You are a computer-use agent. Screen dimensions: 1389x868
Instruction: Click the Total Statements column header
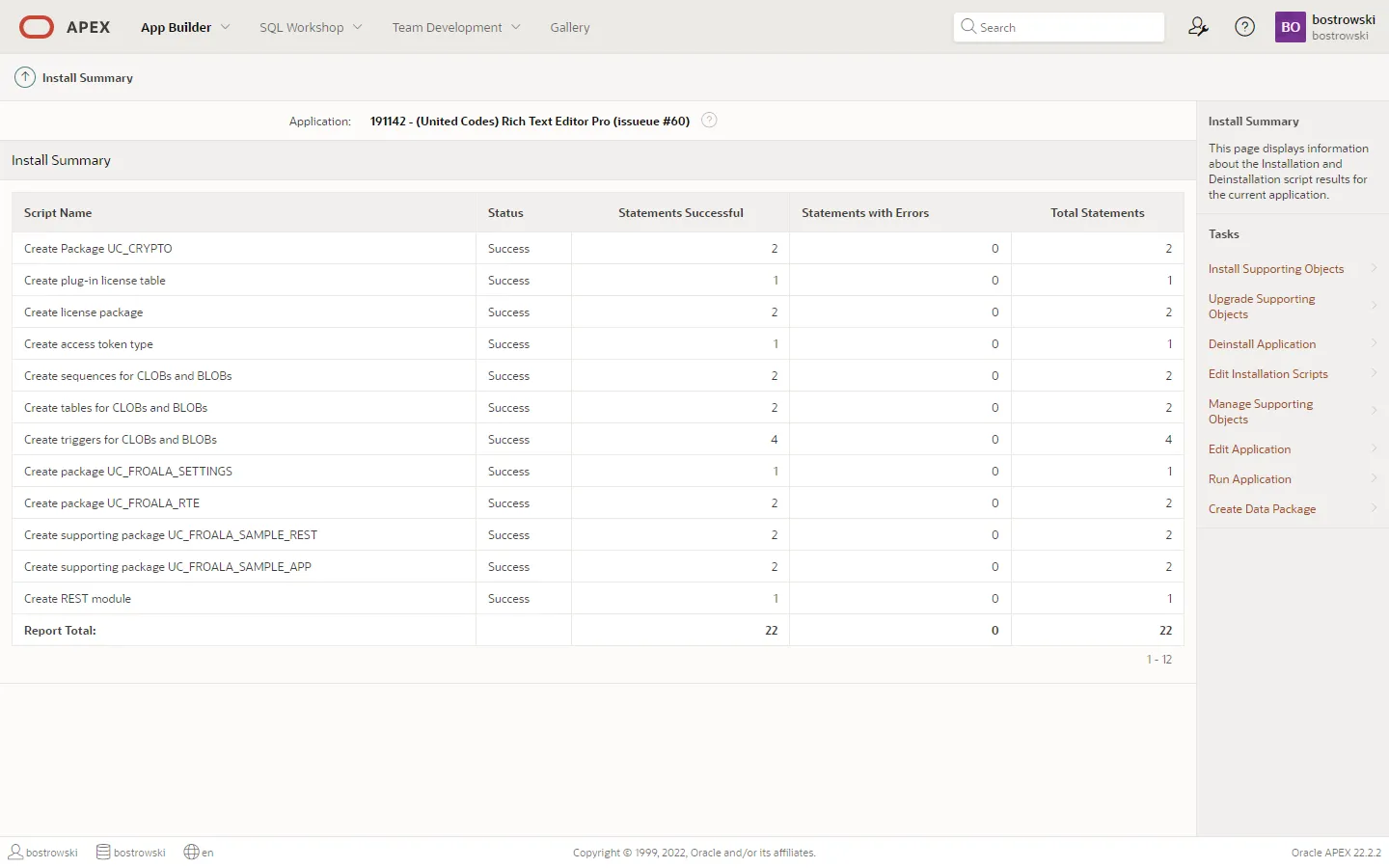(x=1098, y=213)
